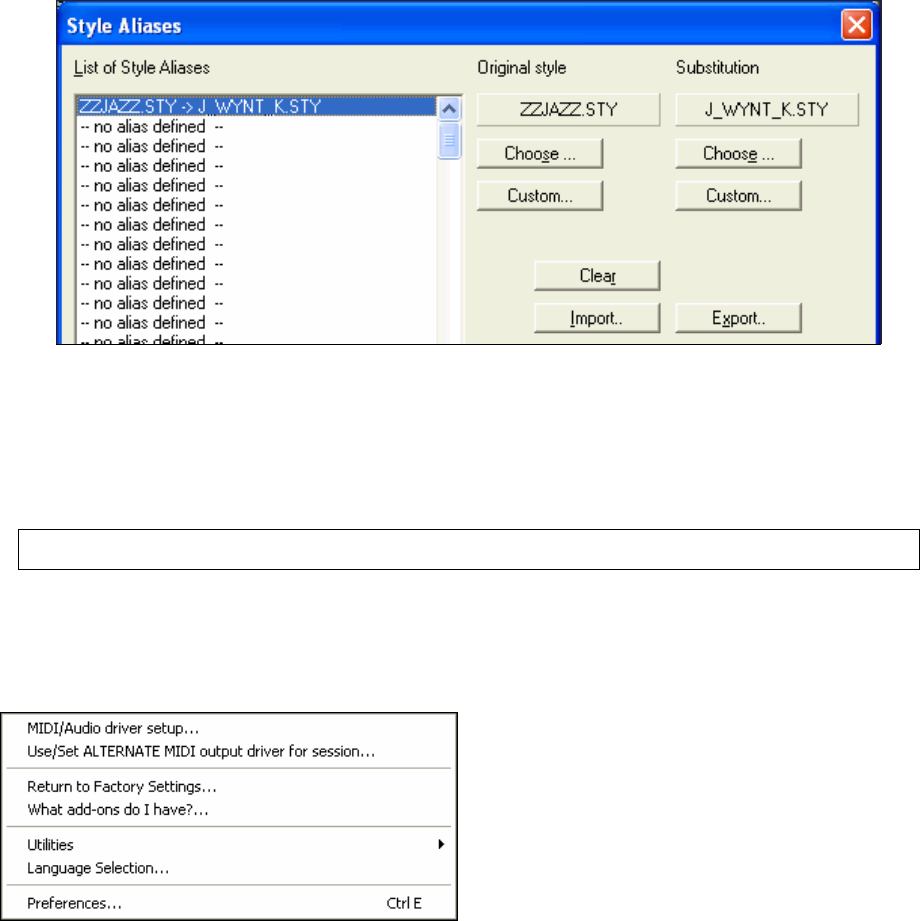Image resolution: width=920 pixels, height=921 pixels.
Task: Open Custom for original style
Action: click(x=540, y=196)
